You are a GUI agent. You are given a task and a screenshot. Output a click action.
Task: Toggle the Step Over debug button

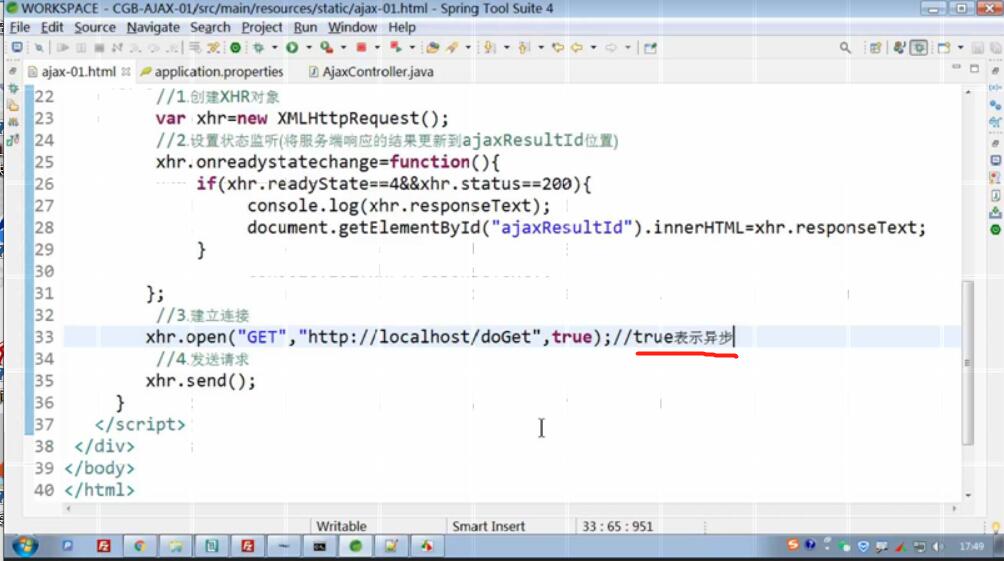click(154, 47)
